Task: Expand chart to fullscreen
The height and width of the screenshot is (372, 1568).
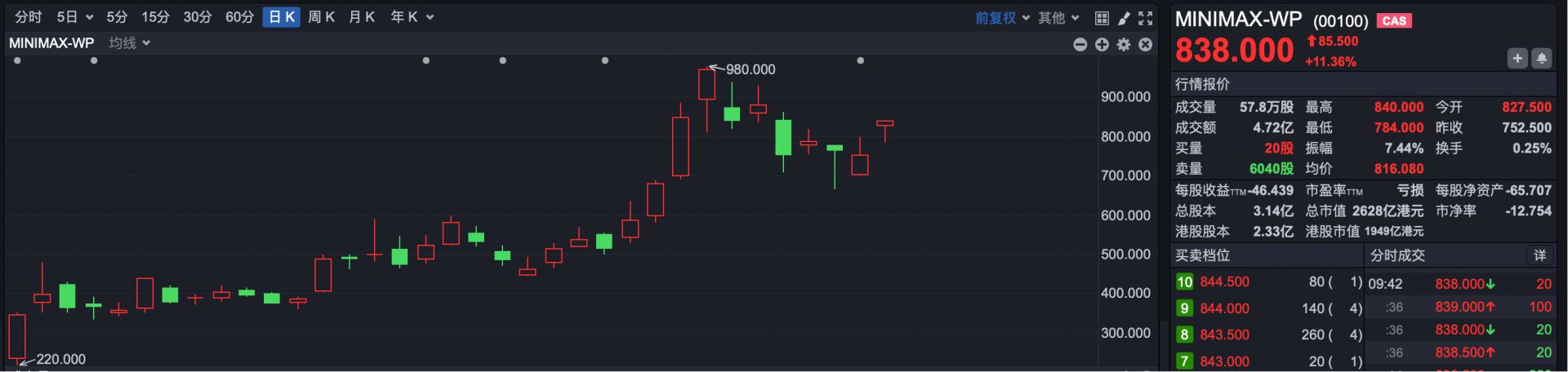Action: point(1146,18)
